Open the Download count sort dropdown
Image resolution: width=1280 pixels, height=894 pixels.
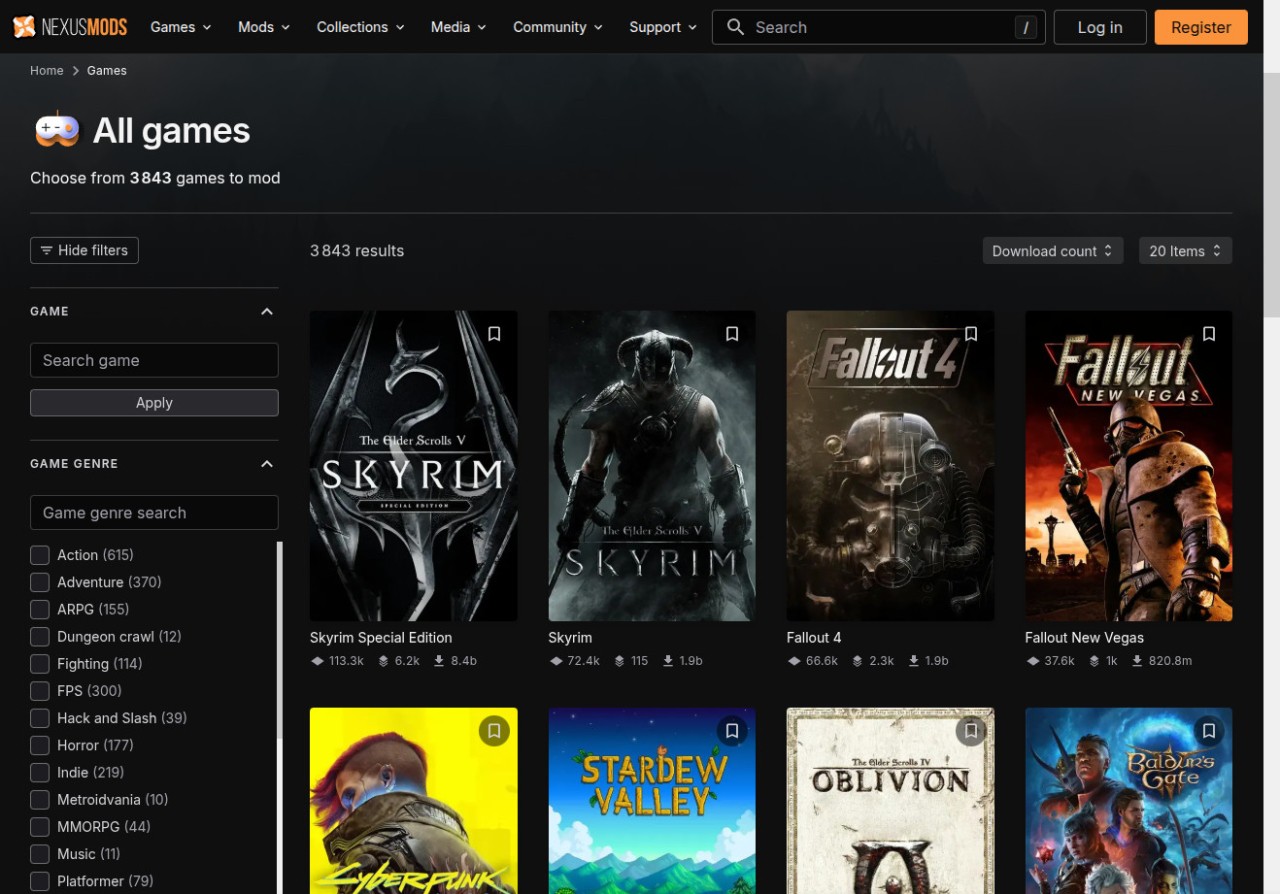coord(1052,251)
